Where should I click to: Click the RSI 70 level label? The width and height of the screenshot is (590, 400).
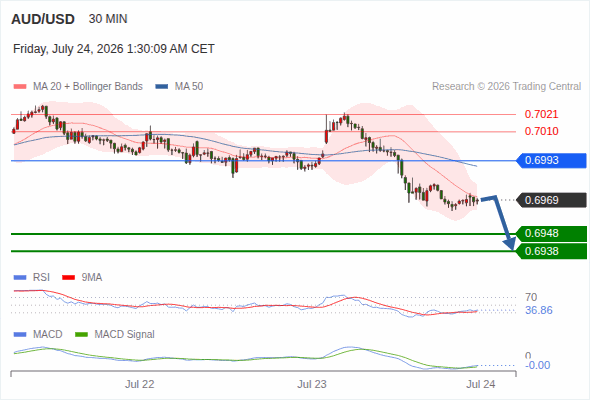(x=531, y=297)
